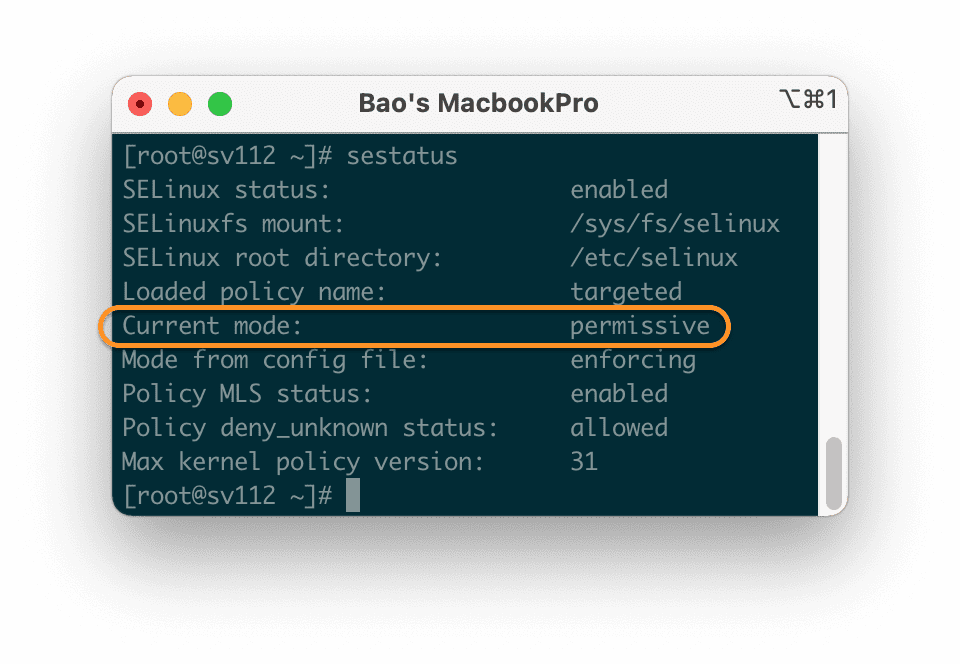Click the /sys/fs/selinux mount path
The width and height of the screenshot is (960, 664).
coord(675,223)
